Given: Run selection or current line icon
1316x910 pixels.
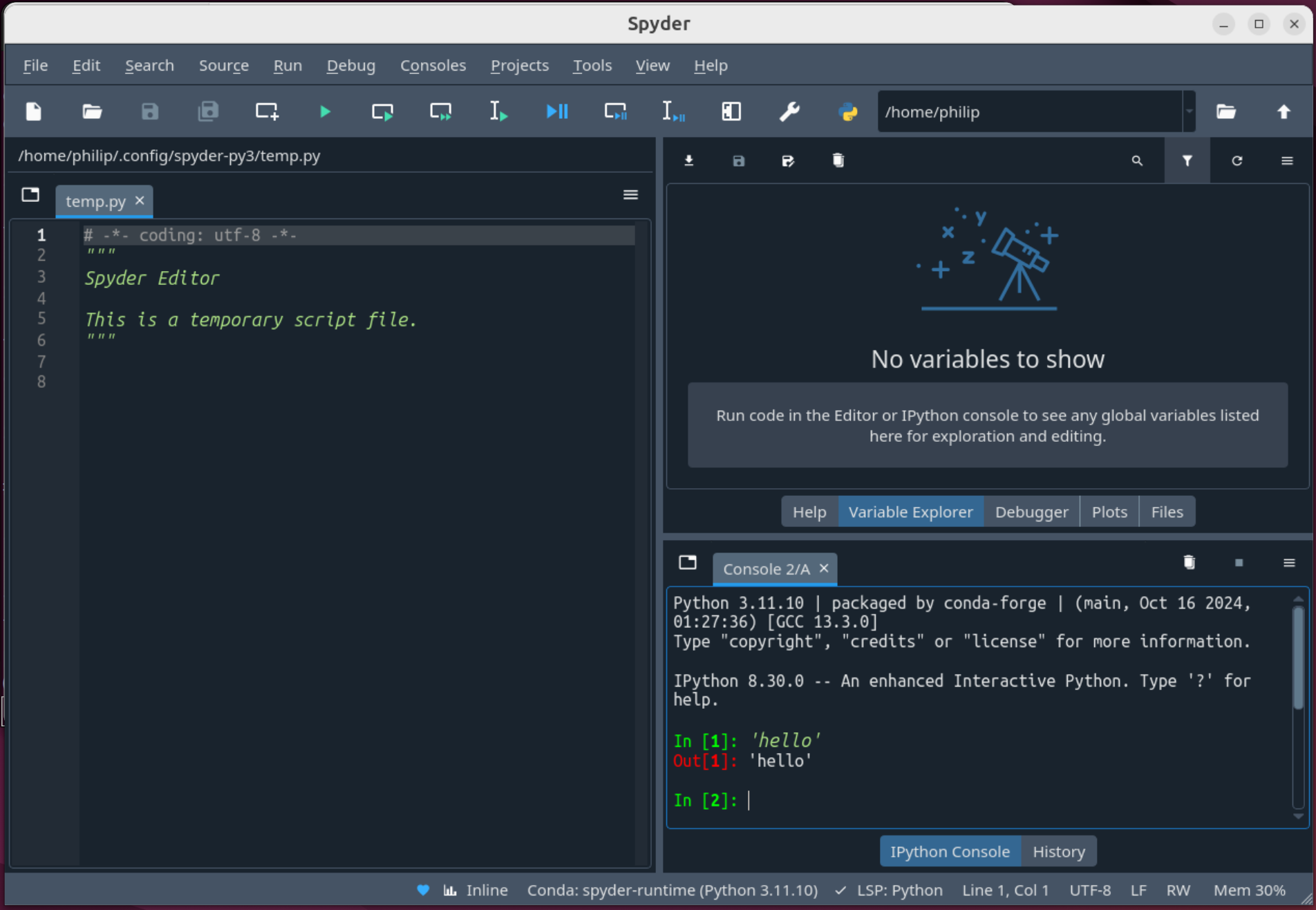Looking at the screenshot, I should 499,111.
